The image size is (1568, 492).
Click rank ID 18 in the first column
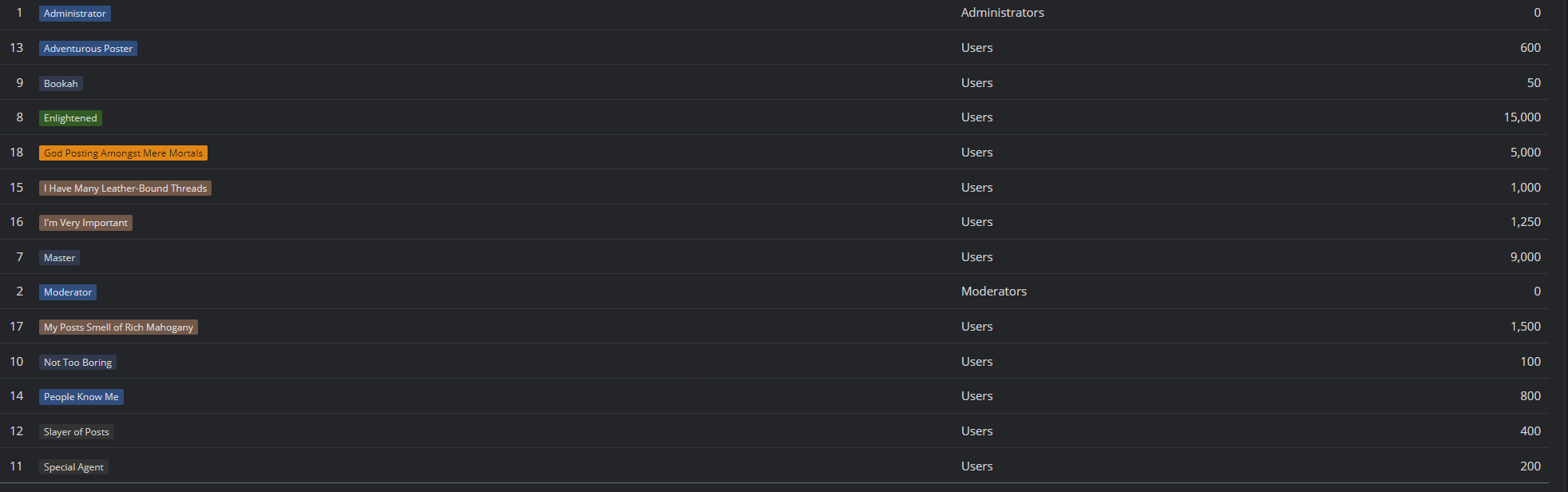pyautogui.click(x=17, y=153)
